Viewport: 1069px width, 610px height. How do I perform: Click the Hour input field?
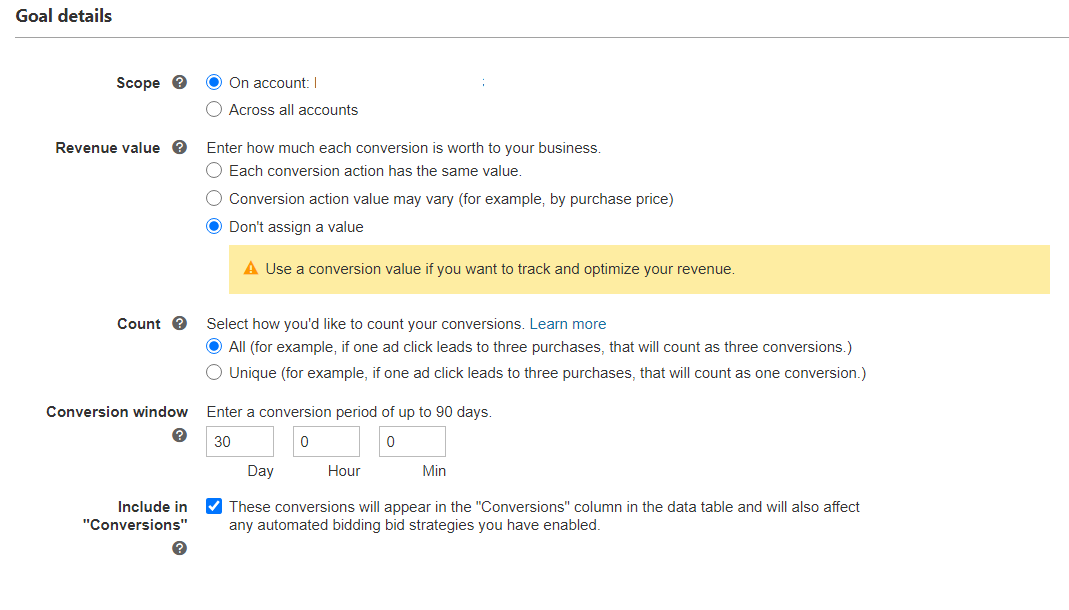[325, 441]
